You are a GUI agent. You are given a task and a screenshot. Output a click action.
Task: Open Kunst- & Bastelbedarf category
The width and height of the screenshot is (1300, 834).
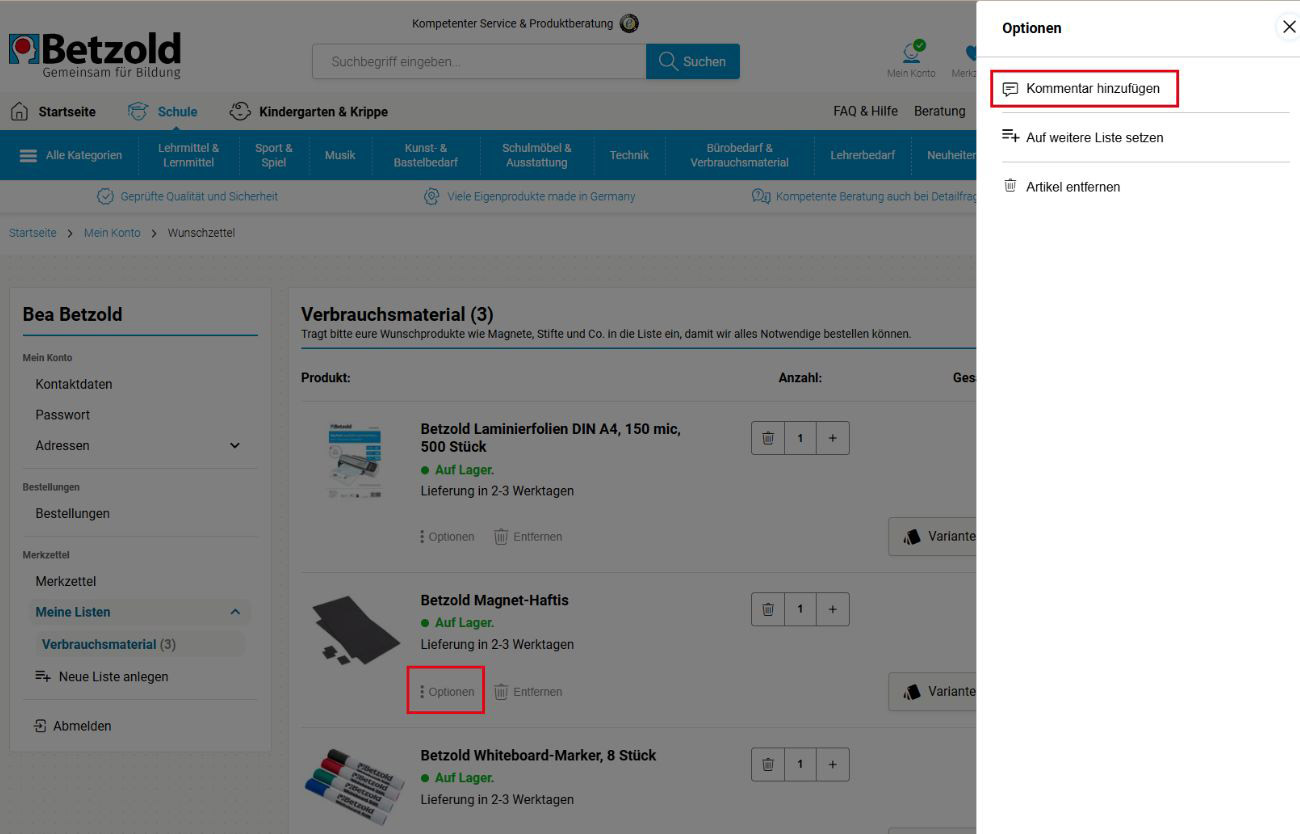426,155
